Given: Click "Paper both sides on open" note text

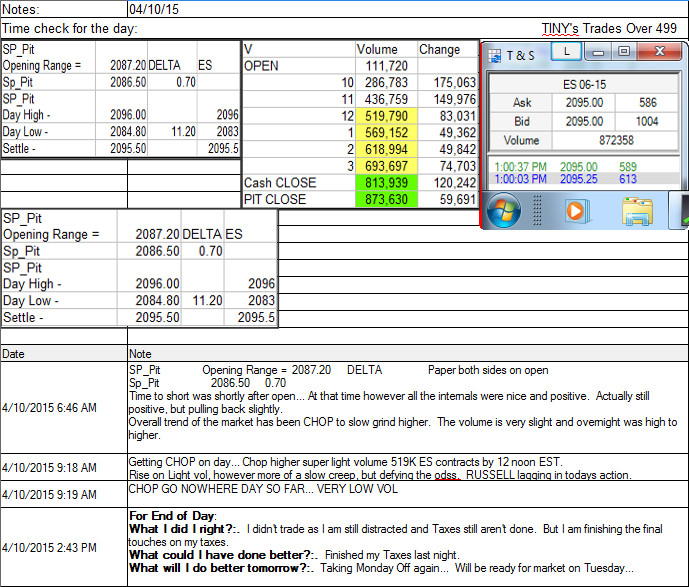Looking at the screenshot, I should click(x=488, y=370).
